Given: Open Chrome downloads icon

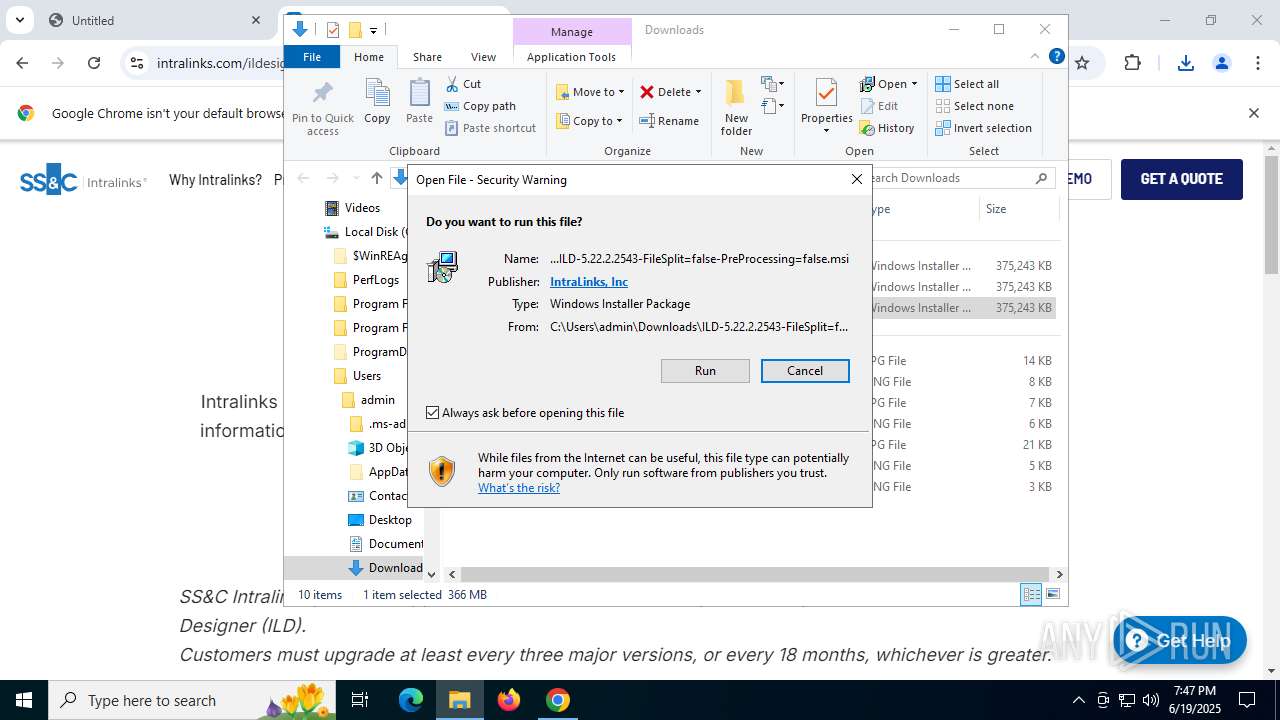Looking at the screenshot, I should [x=1186, y=63].
